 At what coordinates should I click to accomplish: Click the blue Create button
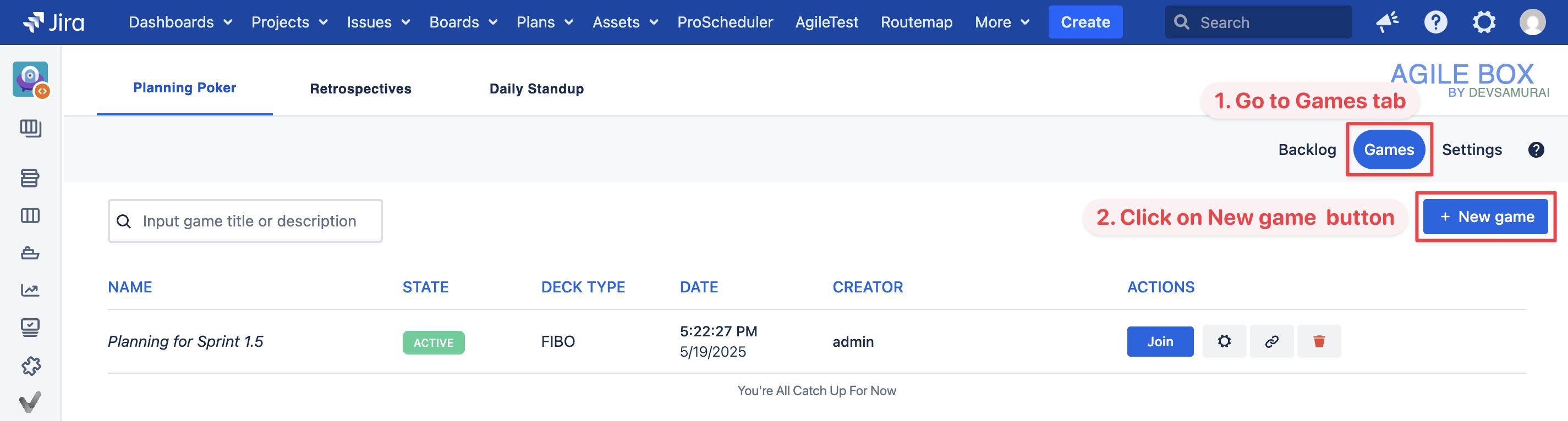pos(1085,23)
